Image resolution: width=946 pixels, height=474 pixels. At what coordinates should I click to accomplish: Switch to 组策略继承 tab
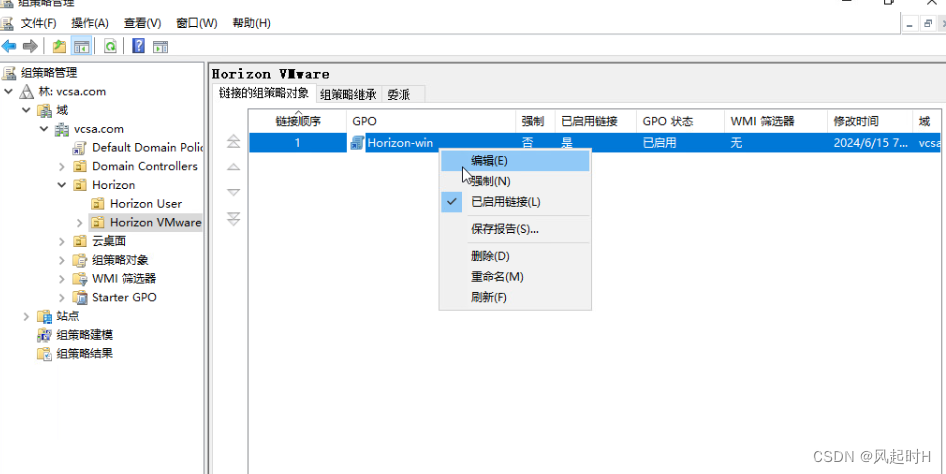coord(349,94)
